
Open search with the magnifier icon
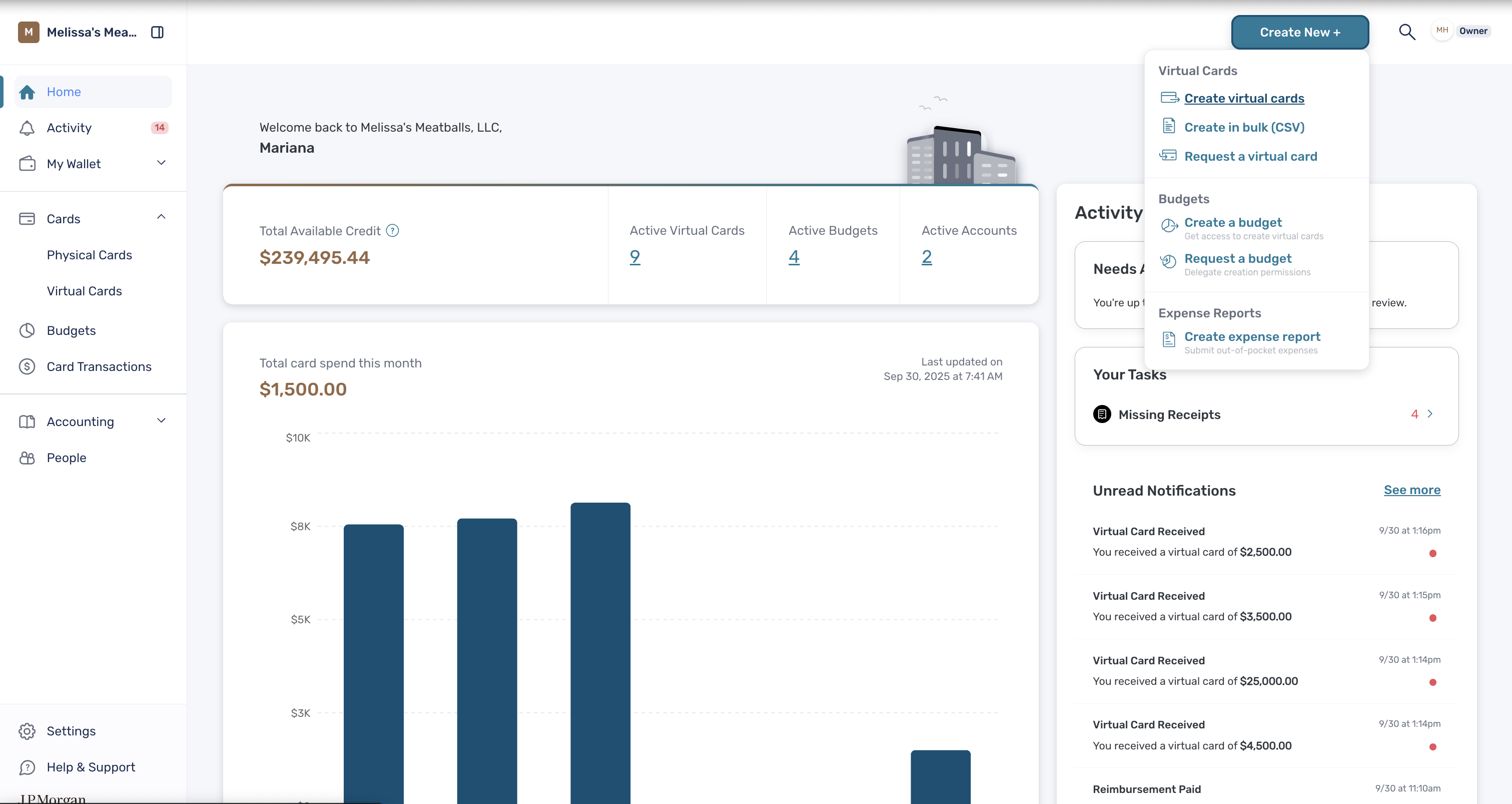1407,32
